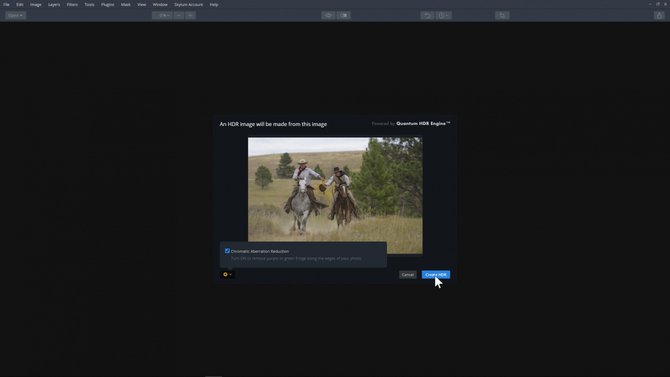Click the Create HDR button

coord(436,274)
